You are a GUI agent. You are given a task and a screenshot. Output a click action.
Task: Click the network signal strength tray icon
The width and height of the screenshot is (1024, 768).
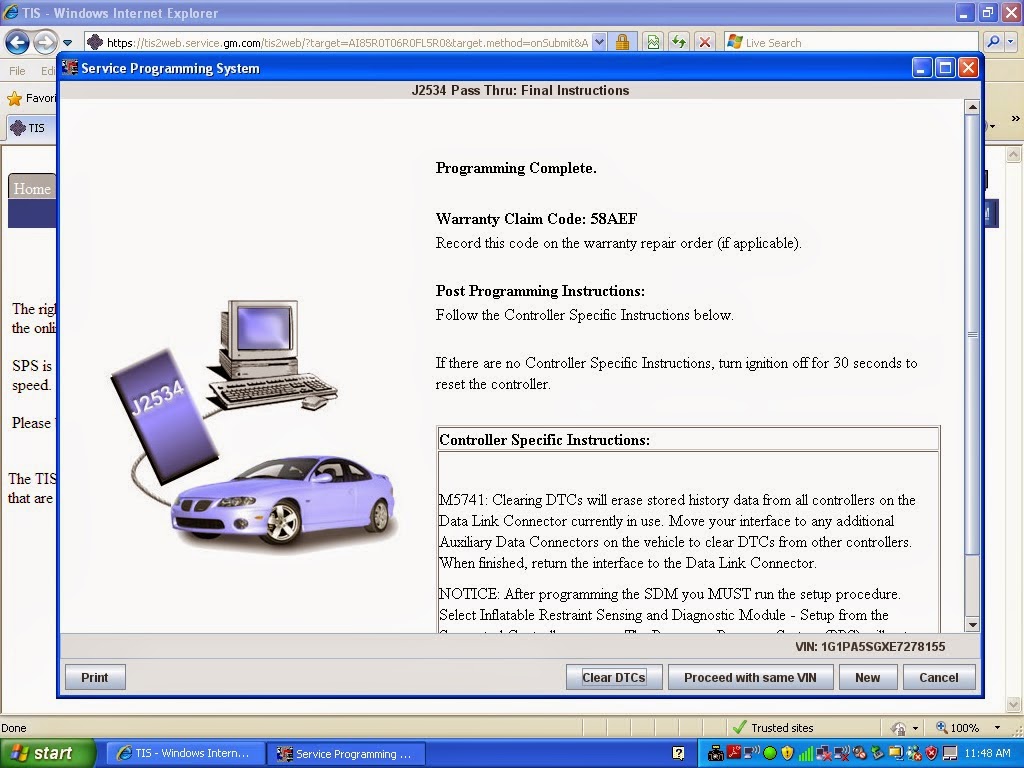[805, 752]
